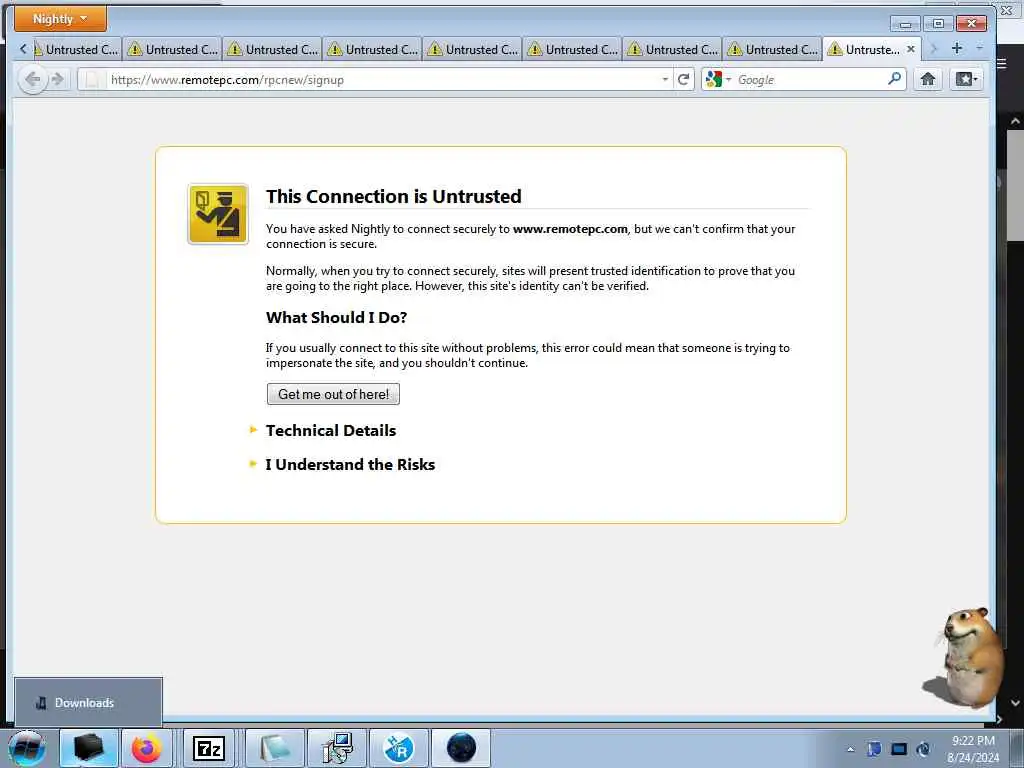The height and width of the screenshot is (768, 1024).
Task: Expand I Understand the Risks section
Action: (x=350, y=464)
